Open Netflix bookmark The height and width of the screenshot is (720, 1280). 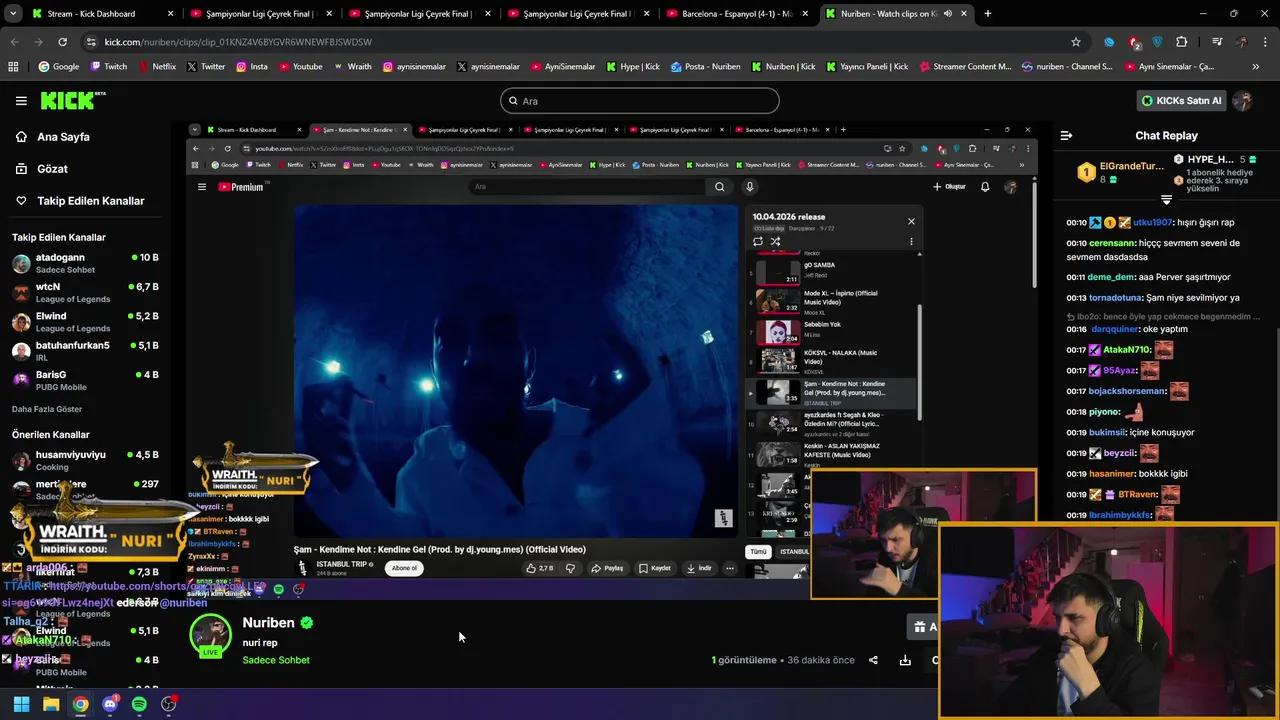click(156, 67)
